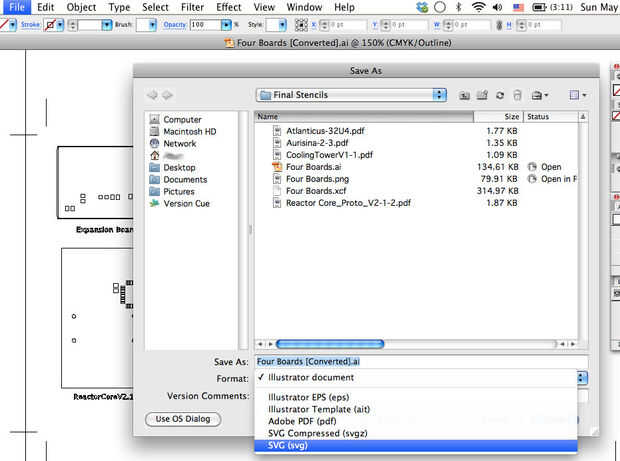Go back arrow in Save As dialog
This screenshot has width=620, height=461.
point(152,95)
